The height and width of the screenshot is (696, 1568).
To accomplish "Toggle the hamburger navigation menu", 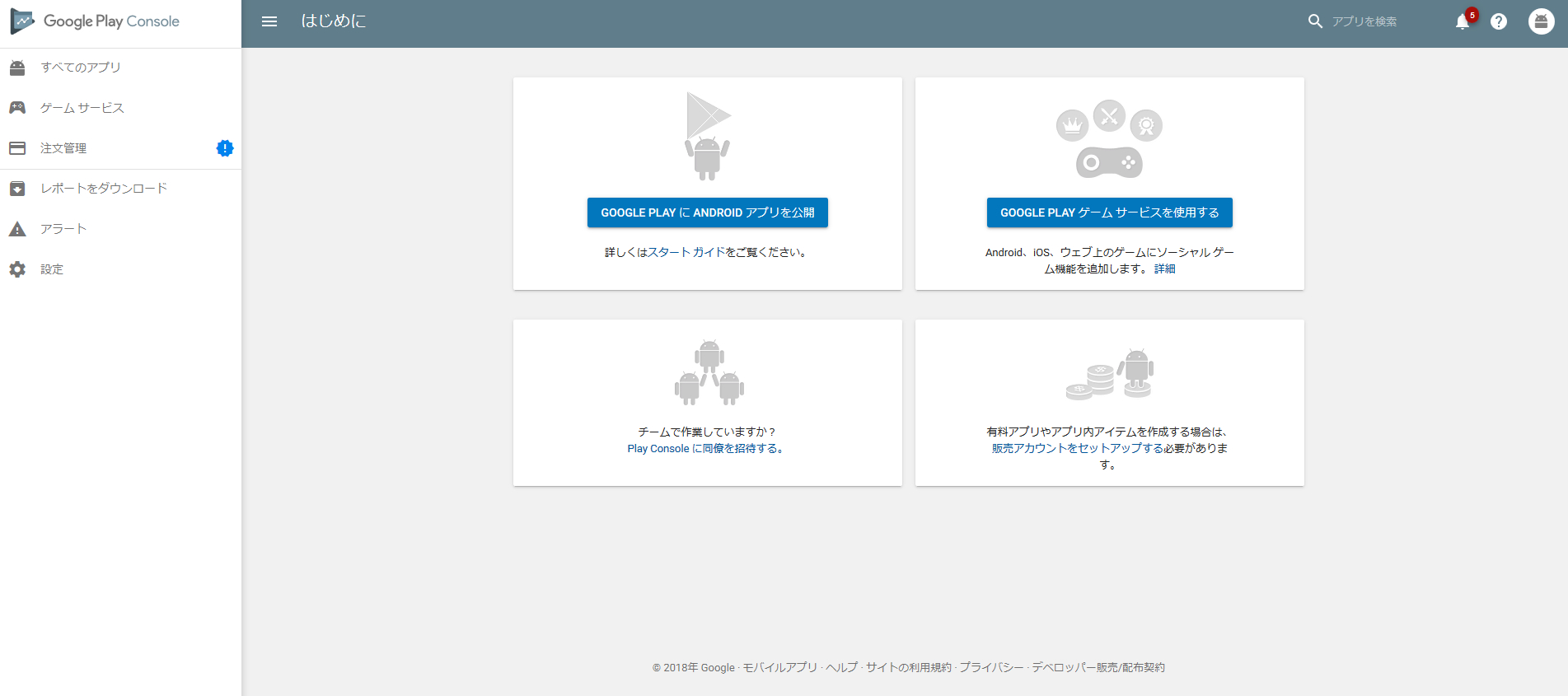I will 269,21.
